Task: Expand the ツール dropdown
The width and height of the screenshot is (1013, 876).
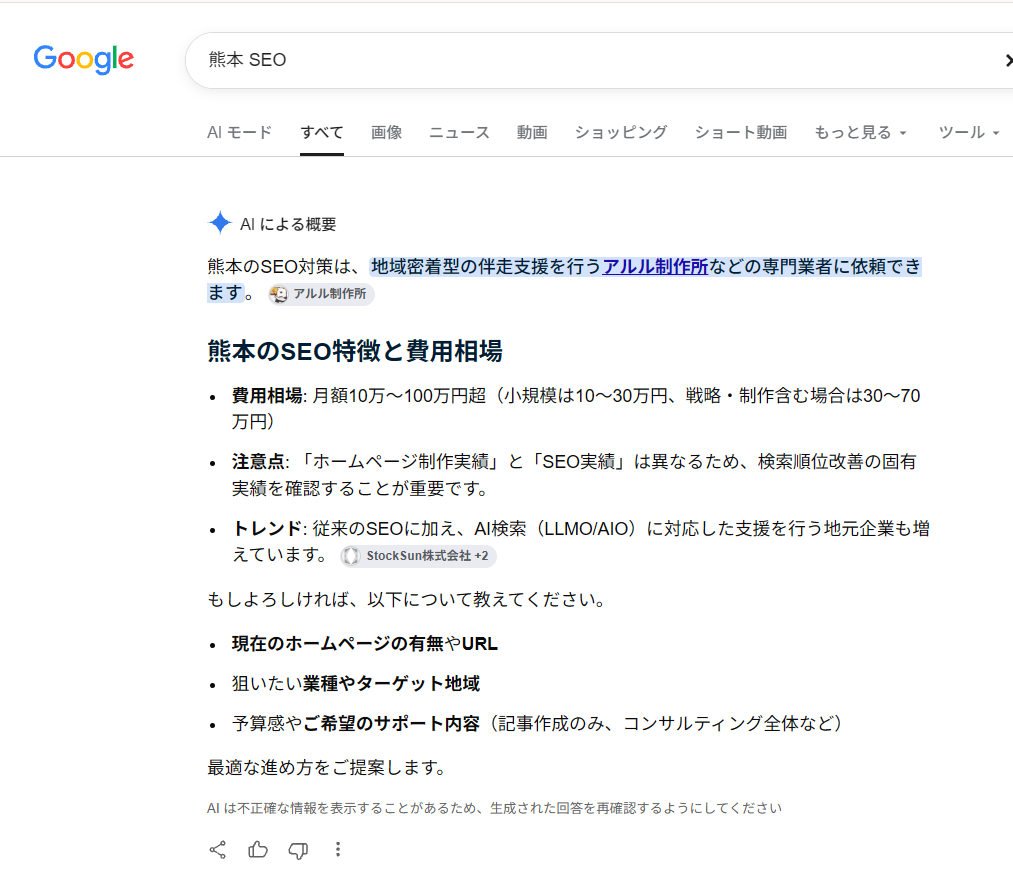Action: pyautogui.click(x=968, y=132)
